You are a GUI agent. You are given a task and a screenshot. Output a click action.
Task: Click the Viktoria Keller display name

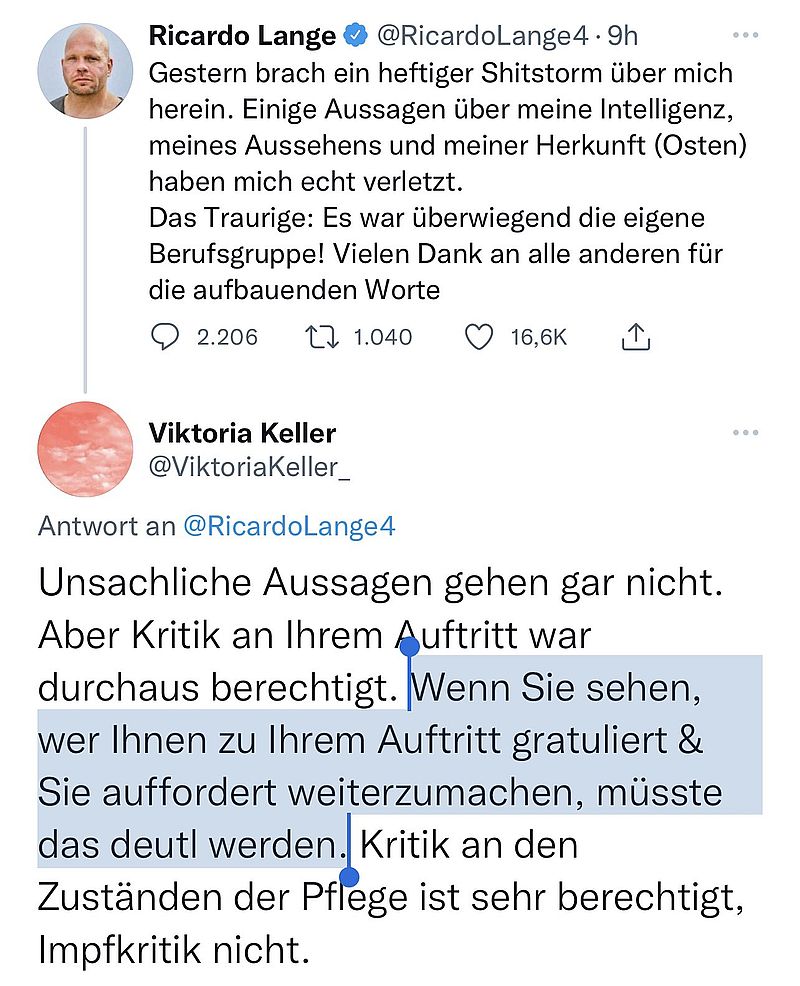[242, 433]
